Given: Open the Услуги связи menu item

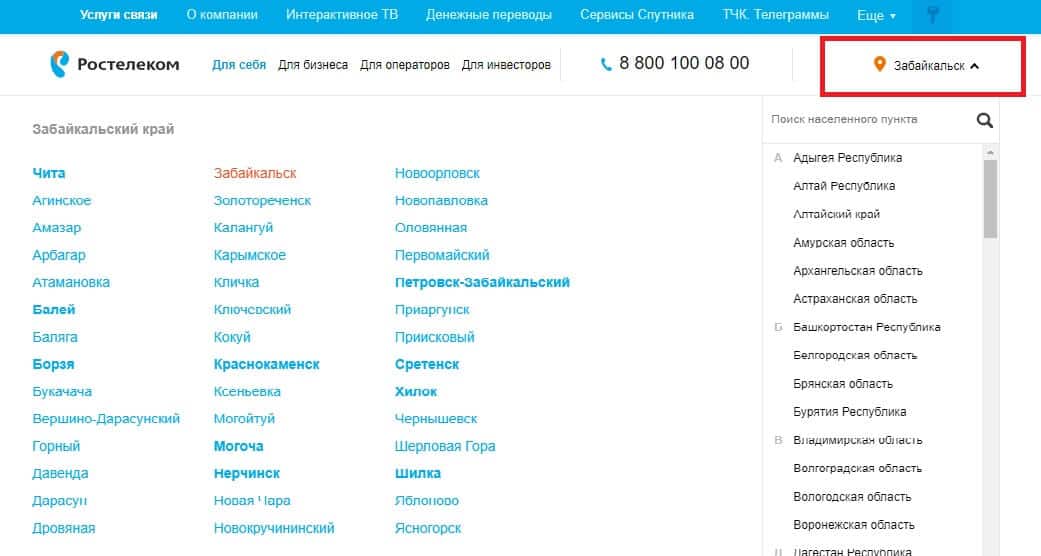Looking at the screenshot, I should coord(119,15).
